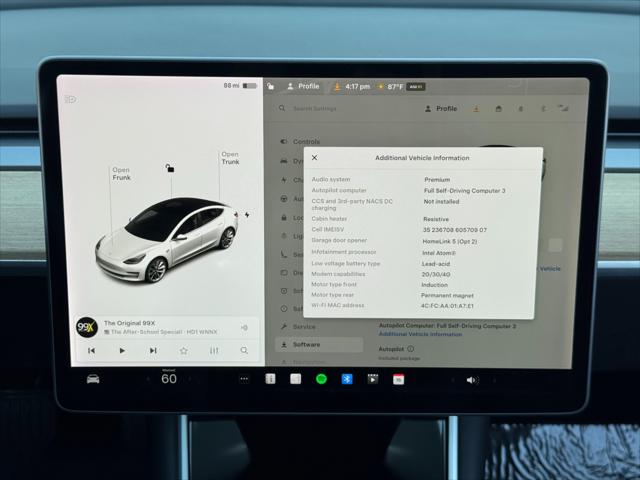Tap the settings header download icon
Screen dimensions: 640x480
coord(476,109)
